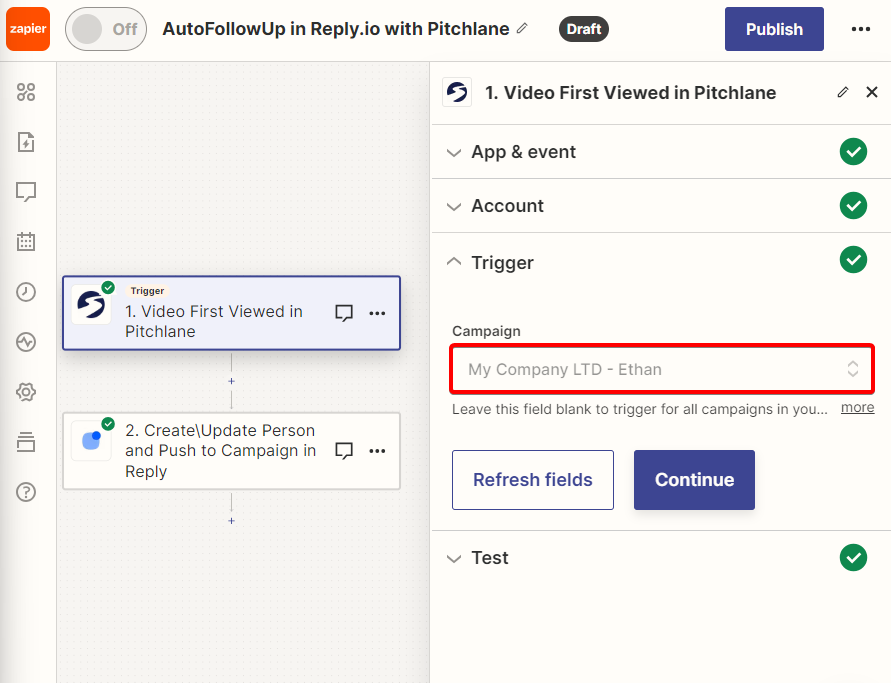The image size is (891, 683).
Task: Open the three-dot menu beside Publish
Action: (x=860, y=29)
